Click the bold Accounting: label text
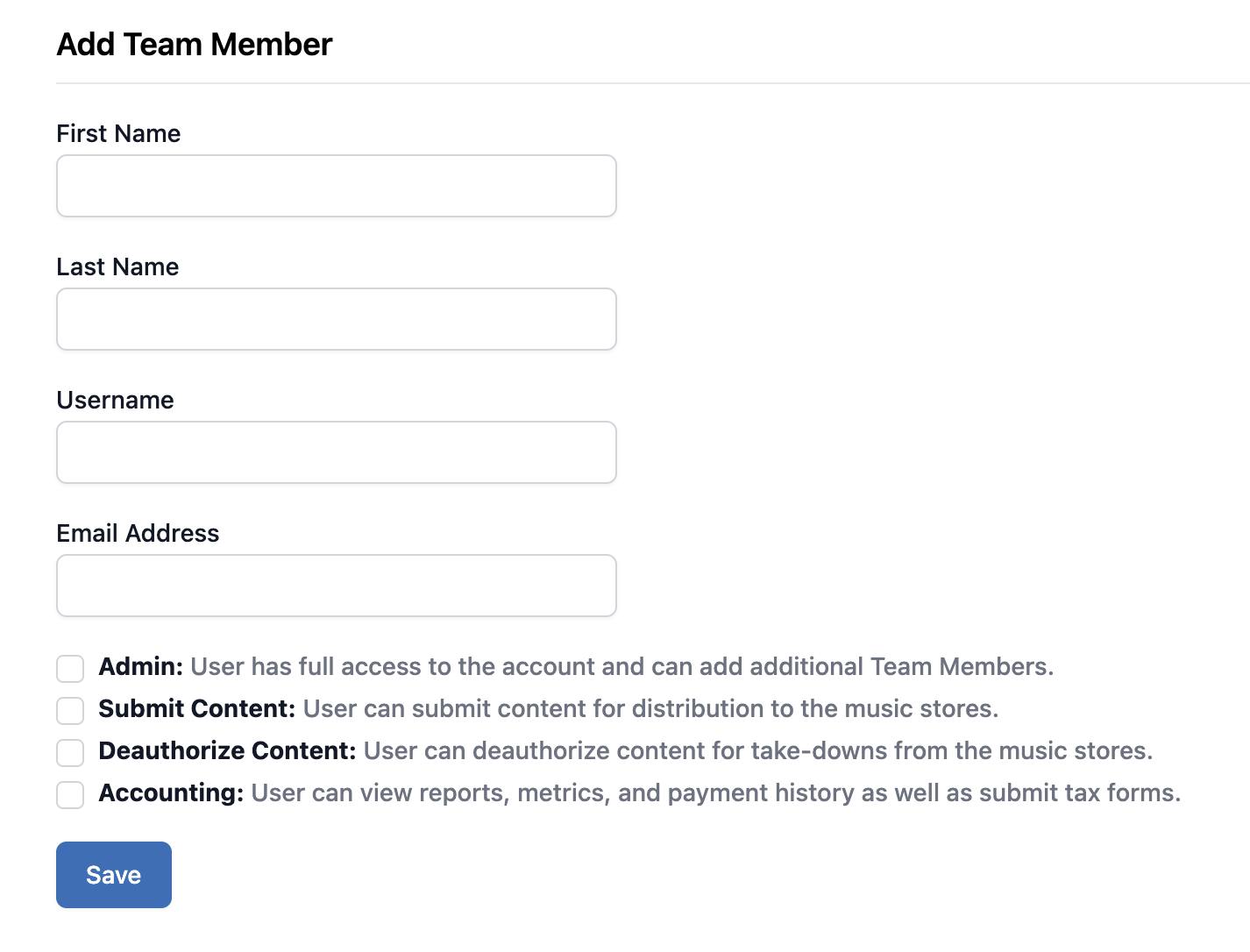Image resolution: width=1250 pixels, height=952 pixels. point(171,792)
